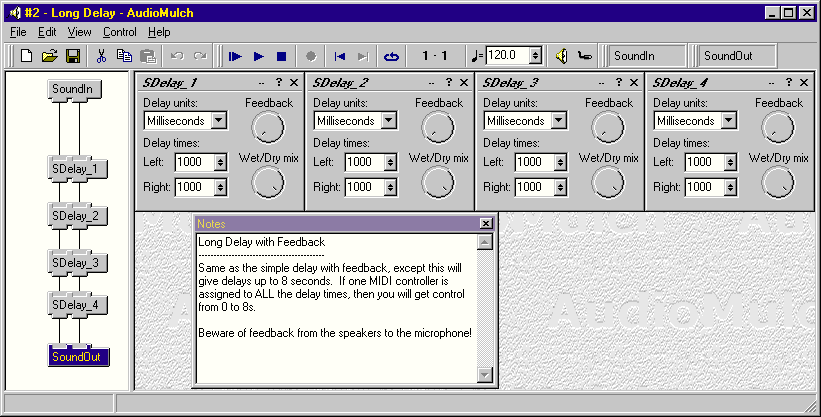This screenshot has height=417, width=821.
Task: Select the SDelay_3 node in patcher
Action: pos(76,262)
